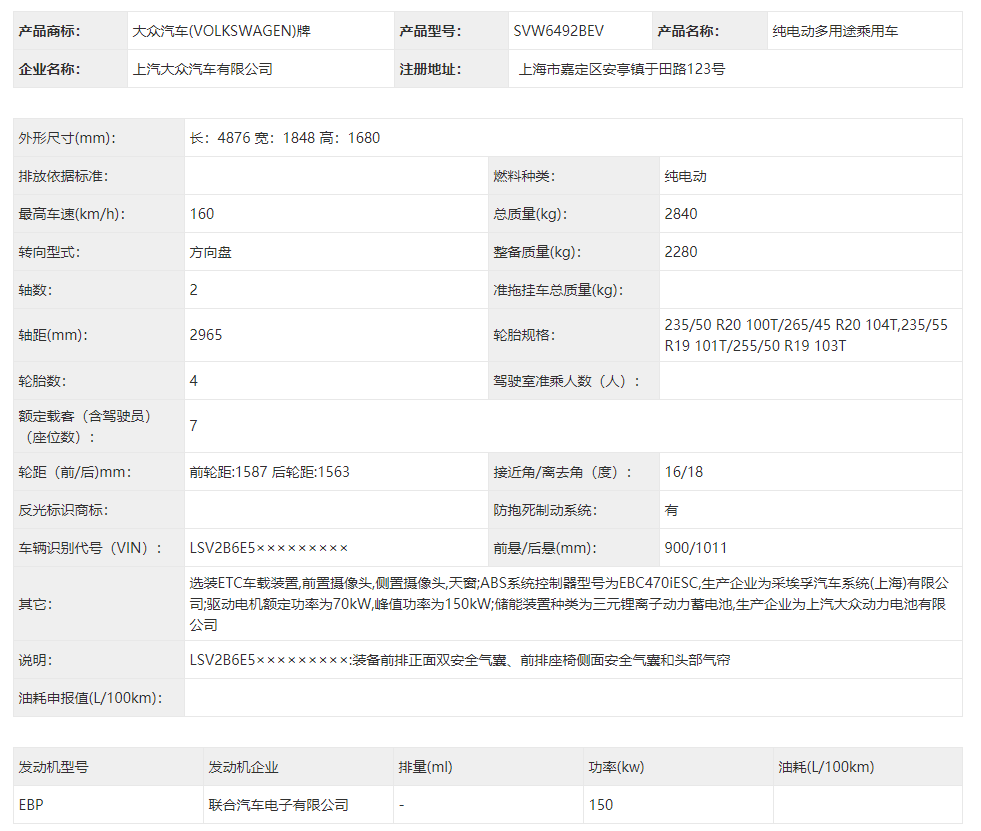Image resolution: width=981 pixels, height=831 pixels.
Task: Select the engine model EBP
Action: [x=31, y=805]
